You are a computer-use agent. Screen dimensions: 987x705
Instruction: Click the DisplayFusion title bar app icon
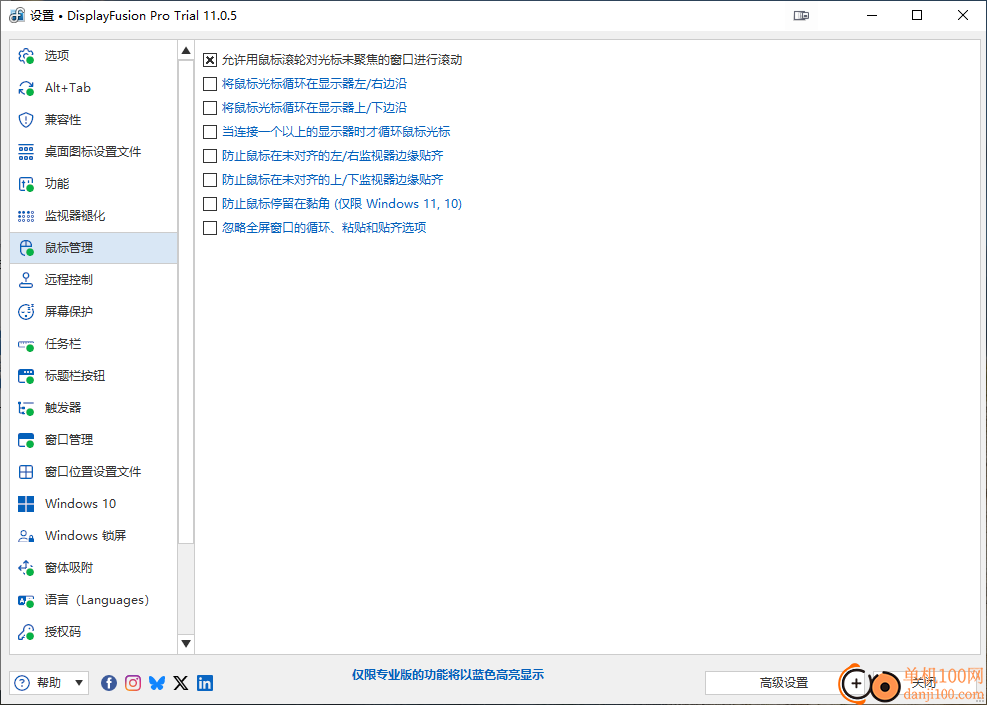tap(17, 16)
